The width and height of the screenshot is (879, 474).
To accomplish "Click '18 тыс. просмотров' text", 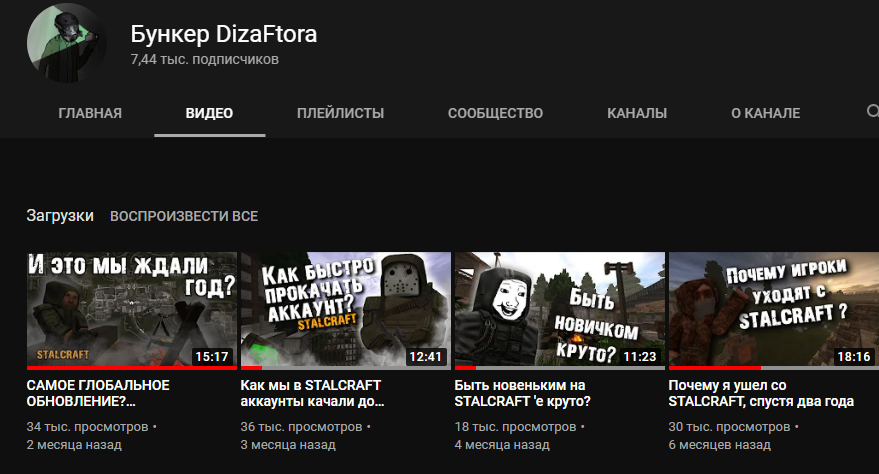I will (515, 427).
